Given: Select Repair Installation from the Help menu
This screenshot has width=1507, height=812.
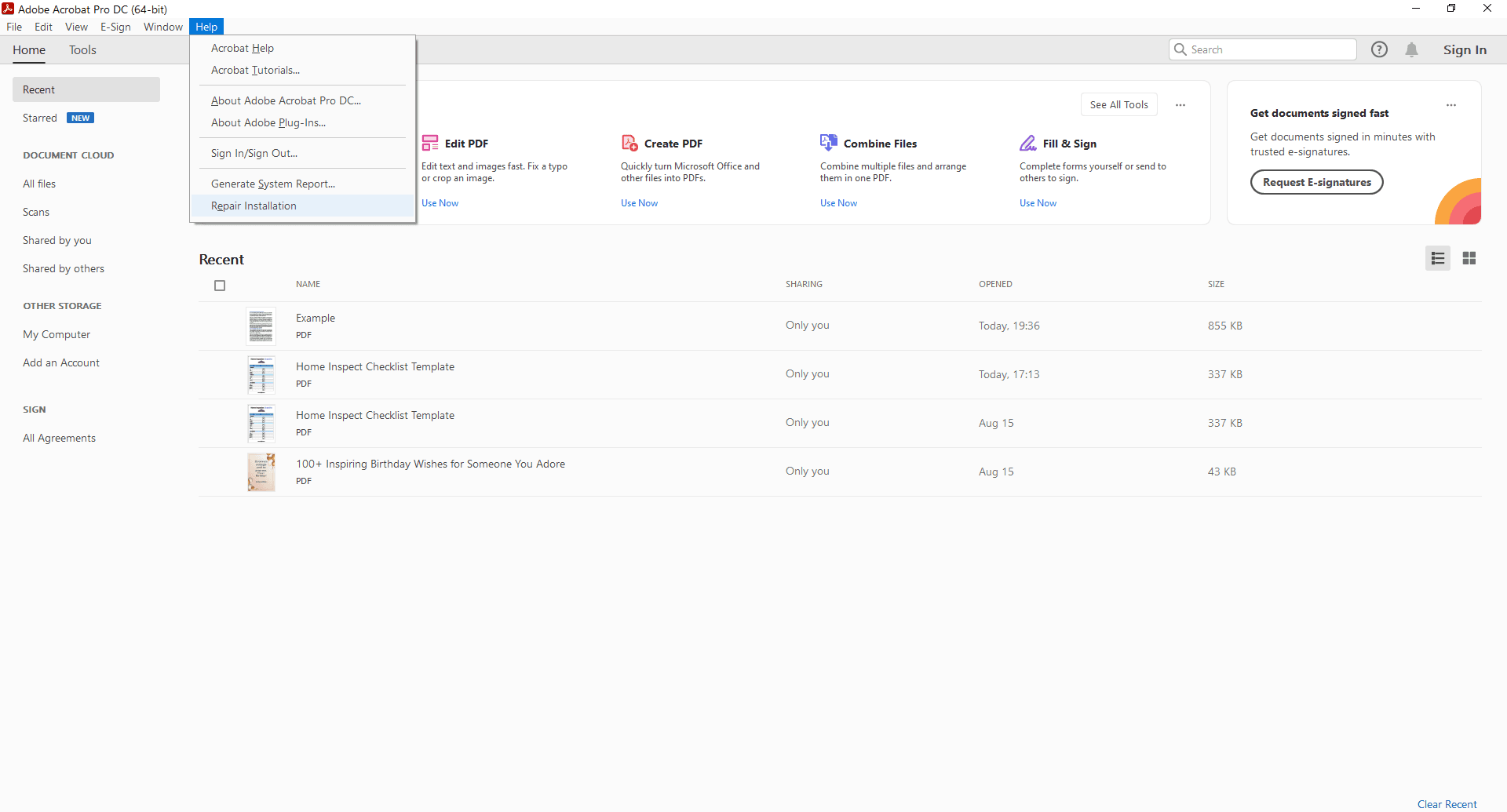Looking at the screenshot, I should click(x=253, y=206).
